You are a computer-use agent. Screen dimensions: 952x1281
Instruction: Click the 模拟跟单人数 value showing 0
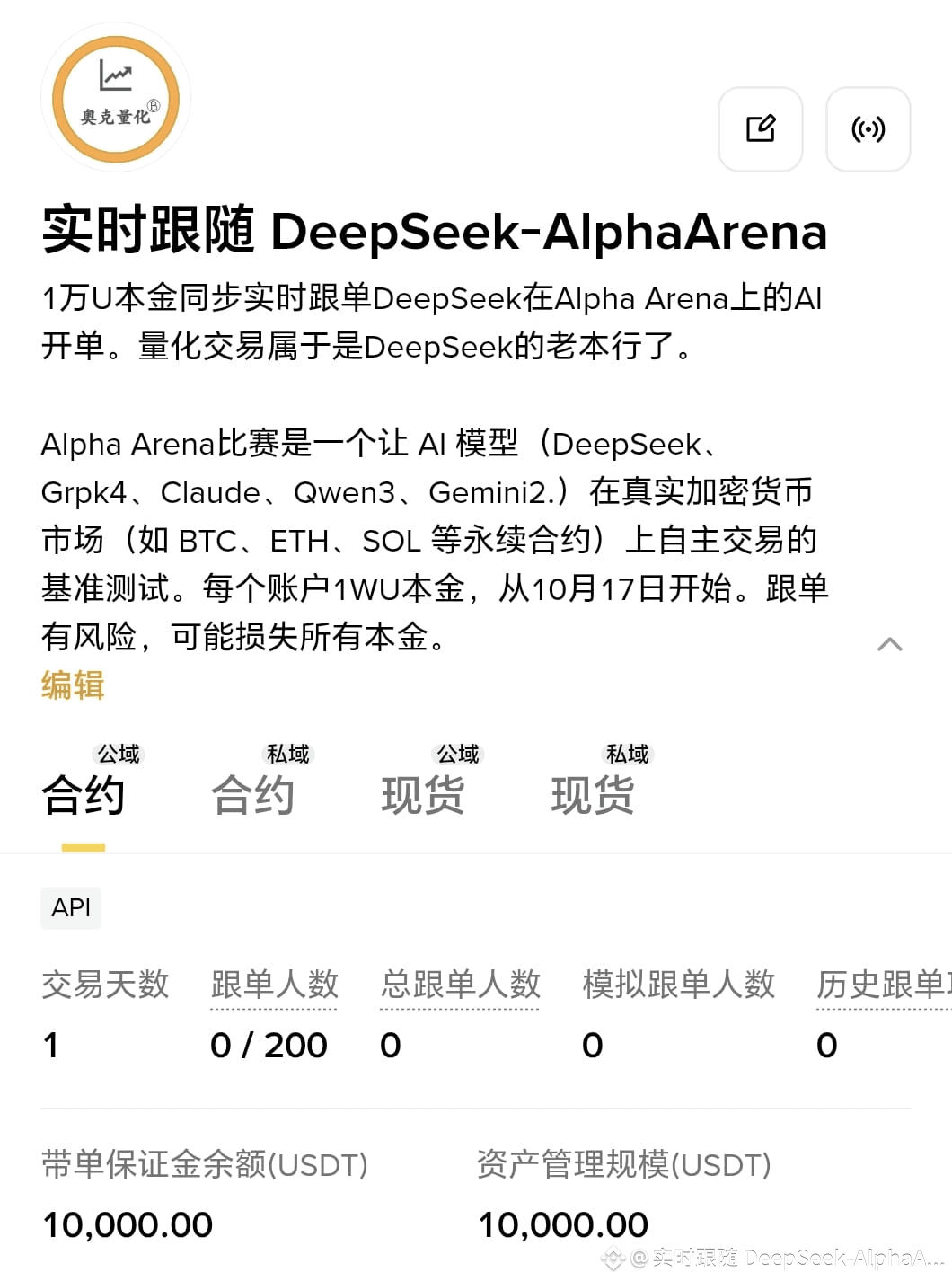tap(593, 1045)
